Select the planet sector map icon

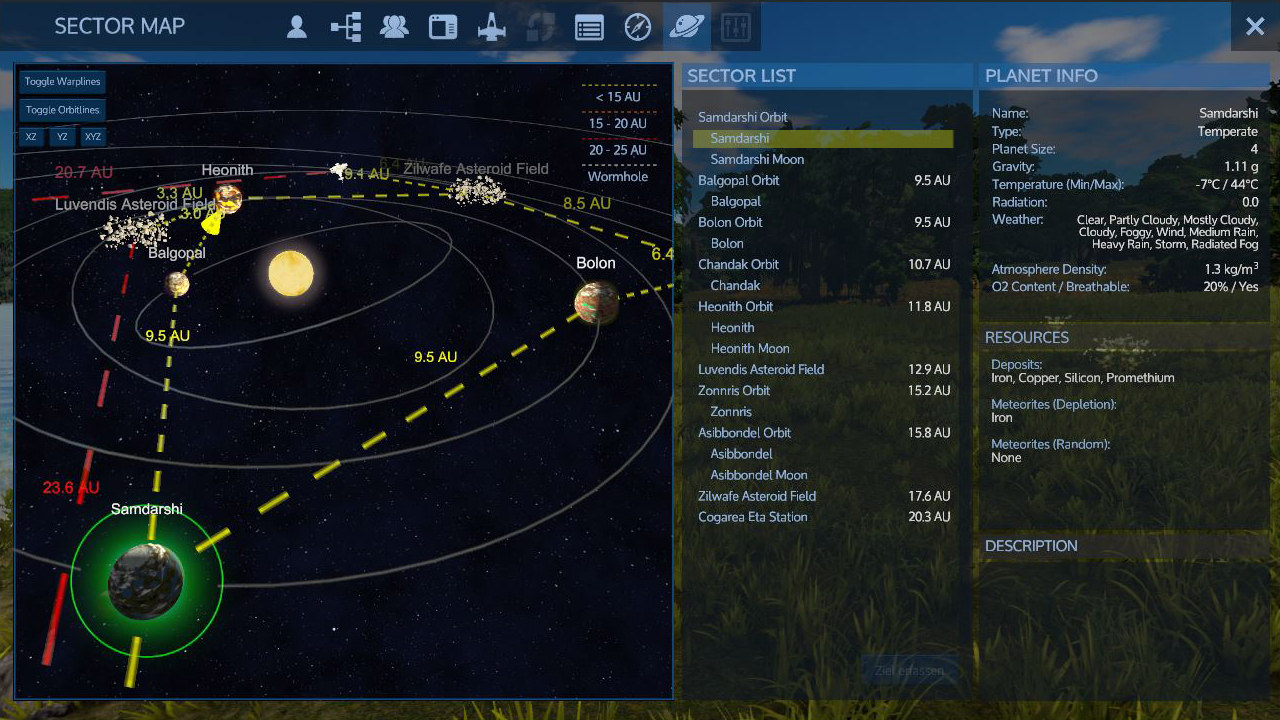(x=687, y=27)
